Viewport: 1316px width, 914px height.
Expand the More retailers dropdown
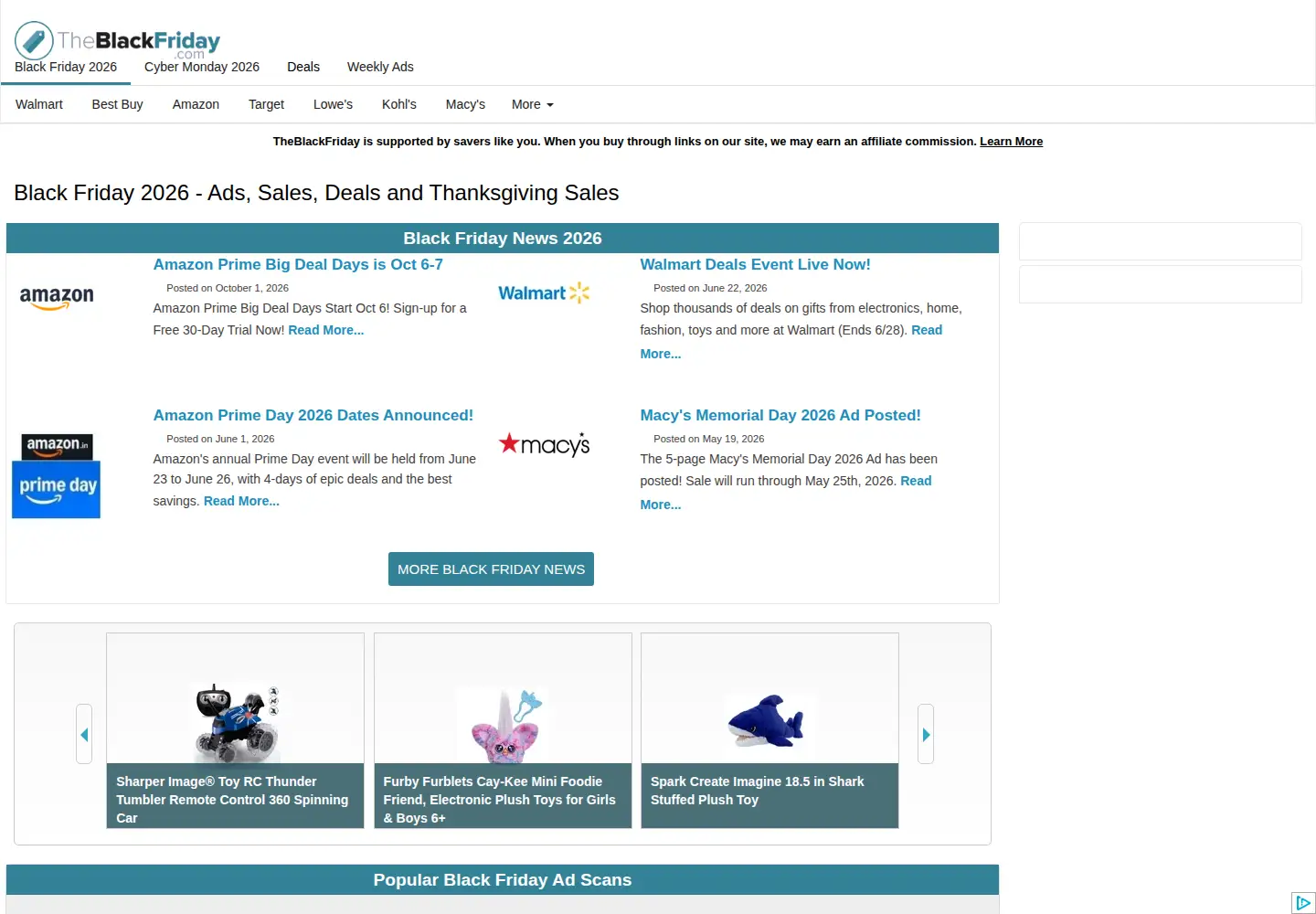point(533,104)
